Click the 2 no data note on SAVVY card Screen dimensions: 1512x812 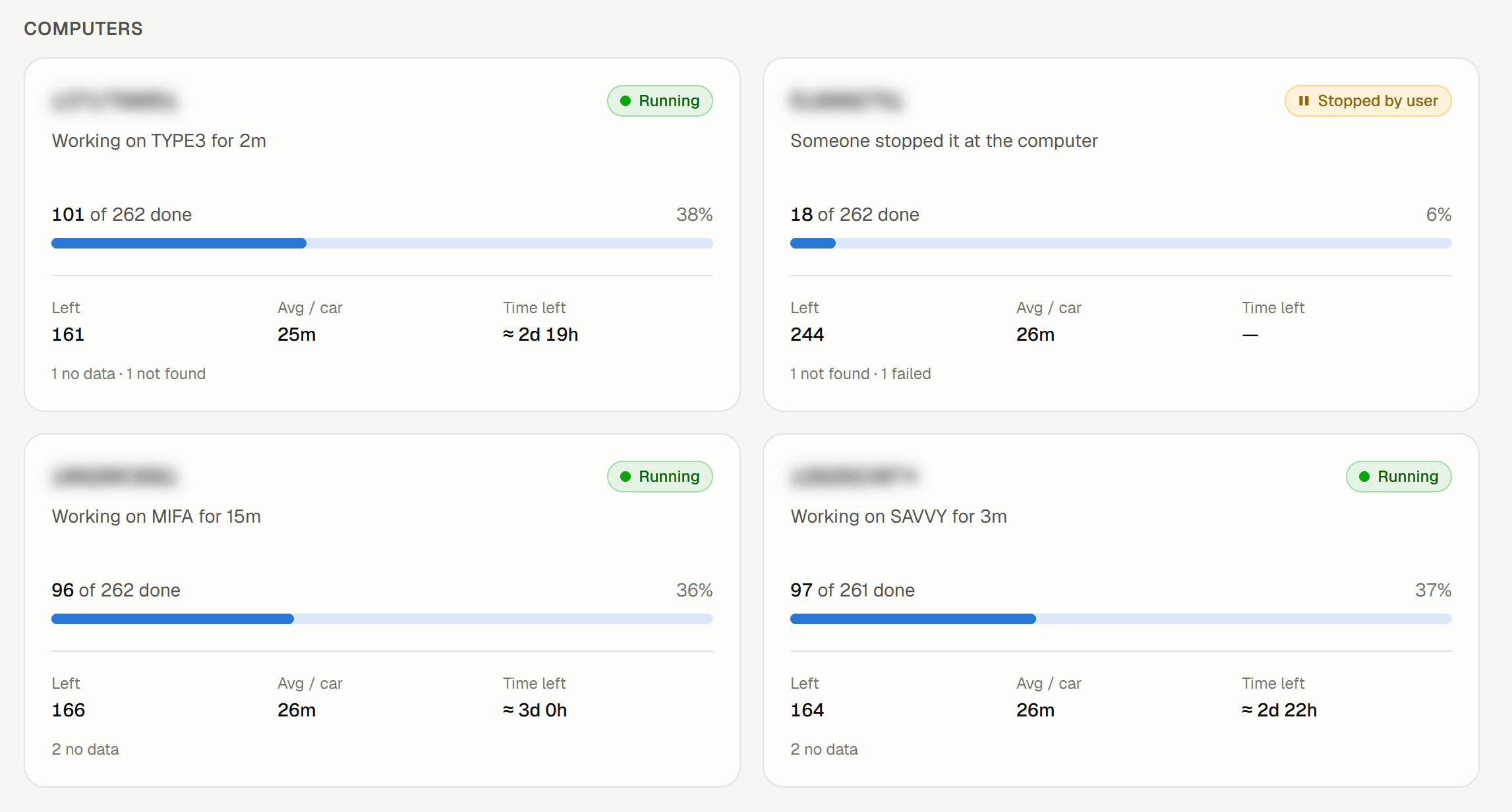click(825, 749)
